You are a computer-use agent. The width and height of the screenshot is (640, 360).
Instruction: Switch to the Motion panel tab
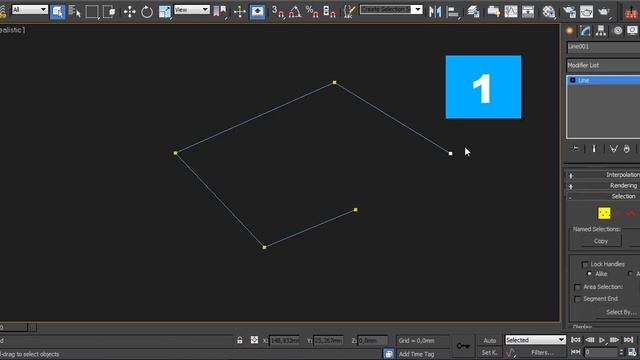[618, 31]
